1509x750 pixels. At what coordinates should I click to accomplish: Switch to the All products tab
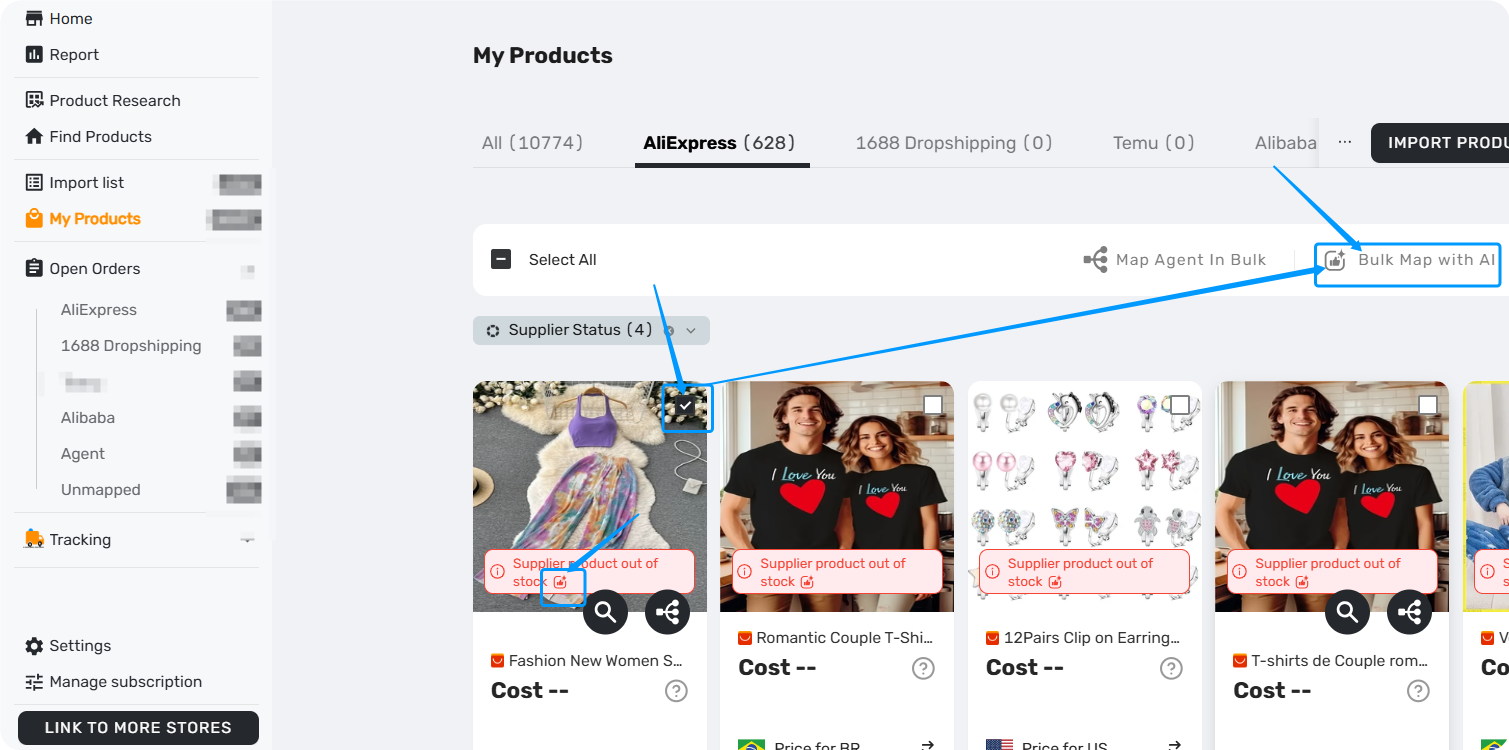click(532, 143)
